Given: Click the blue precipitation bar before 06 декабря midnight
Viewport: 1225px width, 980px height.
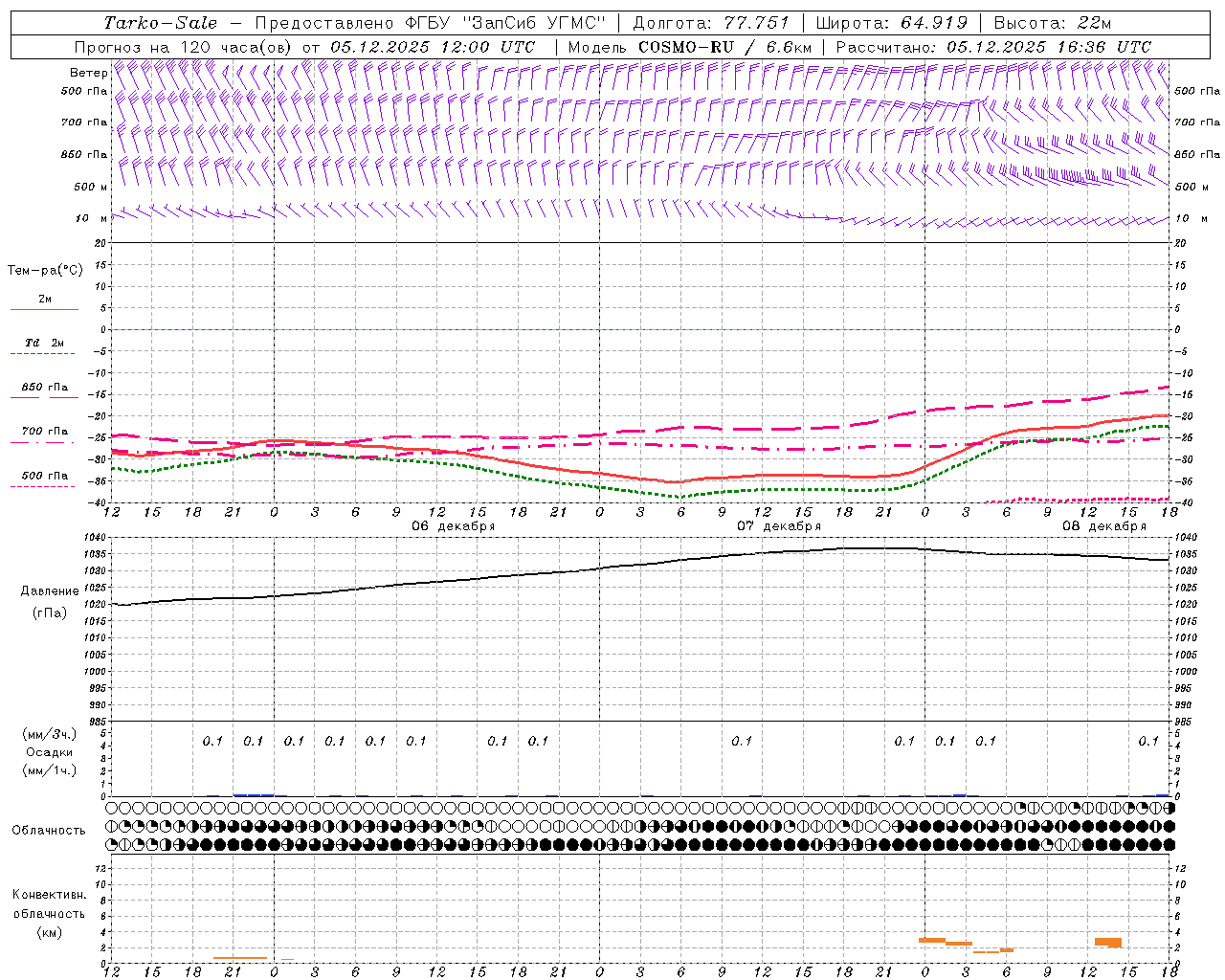Looking at the screenshot, I should (x=254, y=794).
